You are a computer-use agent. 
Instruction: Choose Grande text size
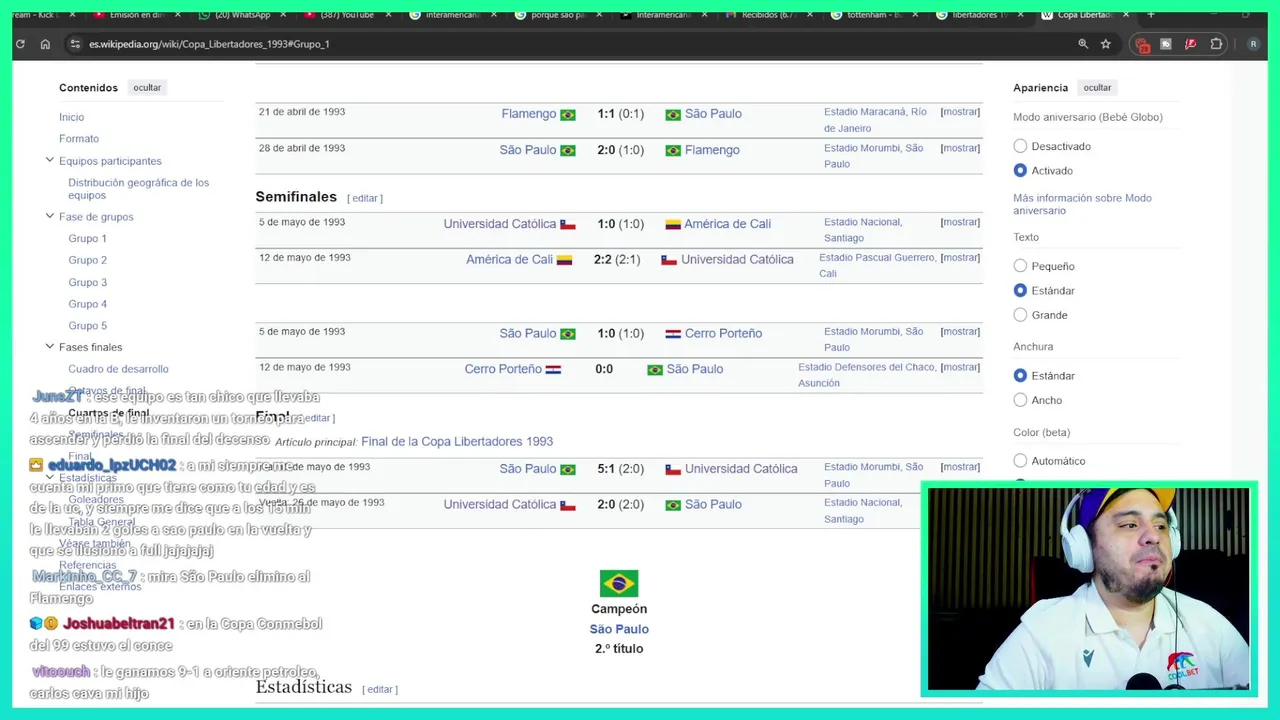(x=1020, y=315)
